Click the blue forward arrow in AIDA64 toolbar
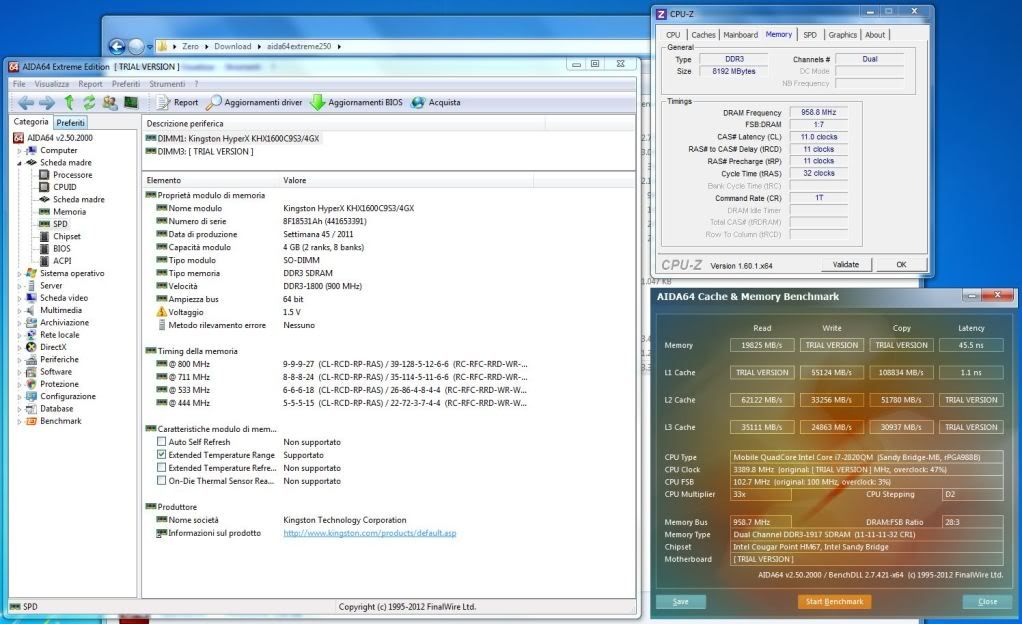Viewport: 1022px width, 624px height. pyautogui.click(x=47, y=102)
